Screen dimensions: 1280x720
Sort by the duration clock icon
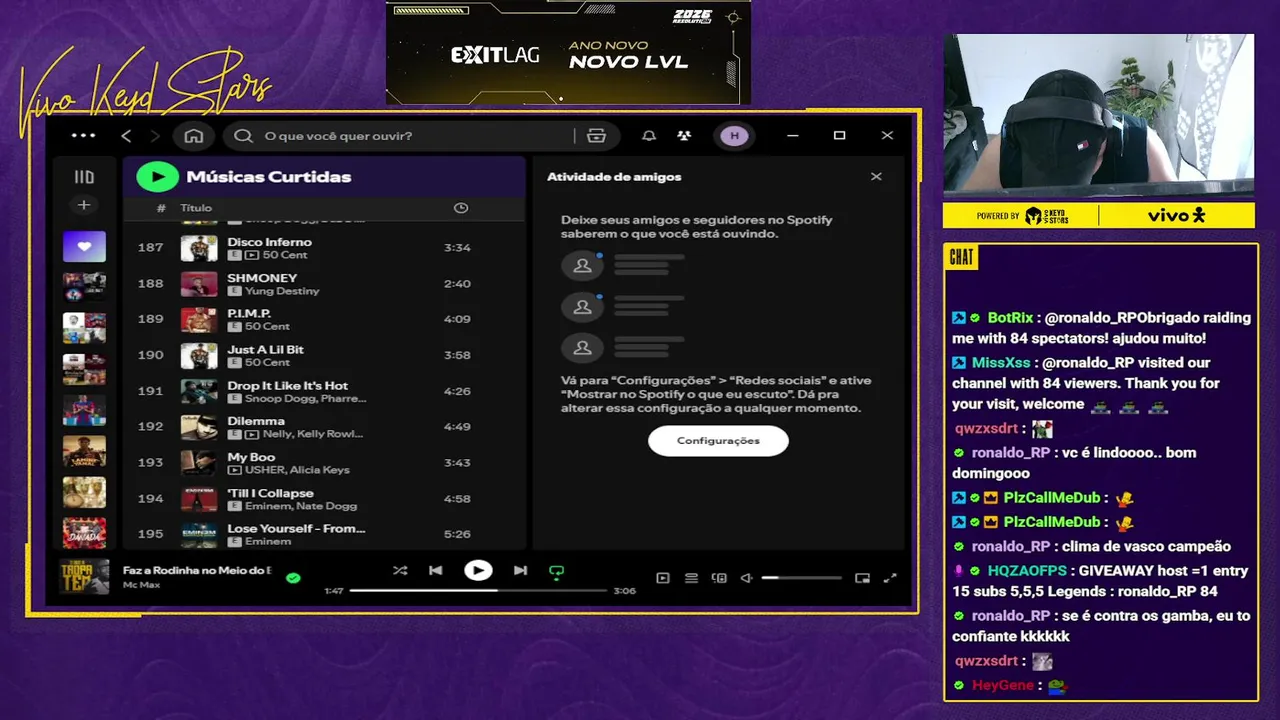coord(461,208)
